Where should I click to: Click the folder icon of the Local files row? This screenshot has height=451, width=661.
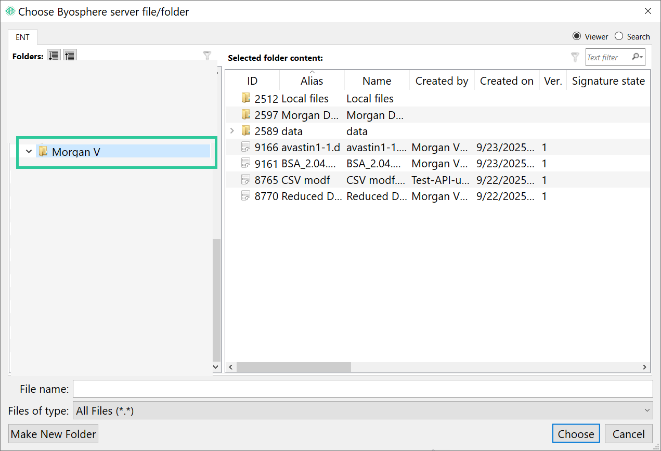tap(246, 98)
